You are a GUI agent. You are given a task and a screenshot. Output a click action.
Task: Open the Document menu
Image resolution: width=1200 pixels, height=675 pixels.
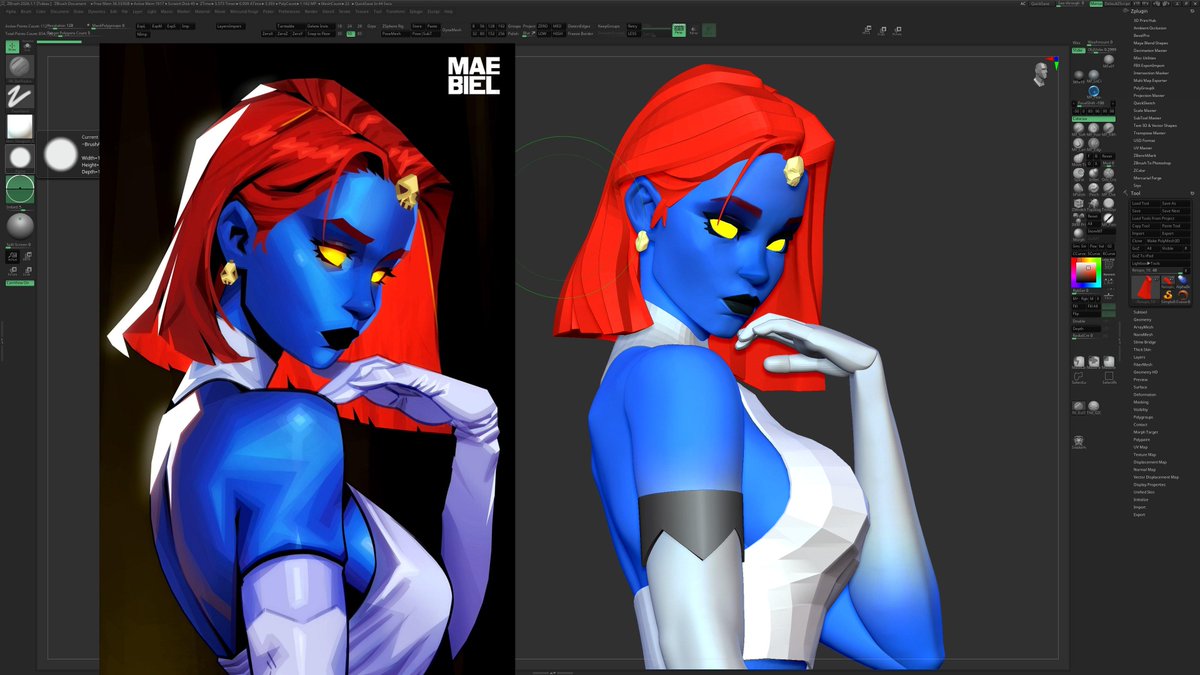point(58,12)
